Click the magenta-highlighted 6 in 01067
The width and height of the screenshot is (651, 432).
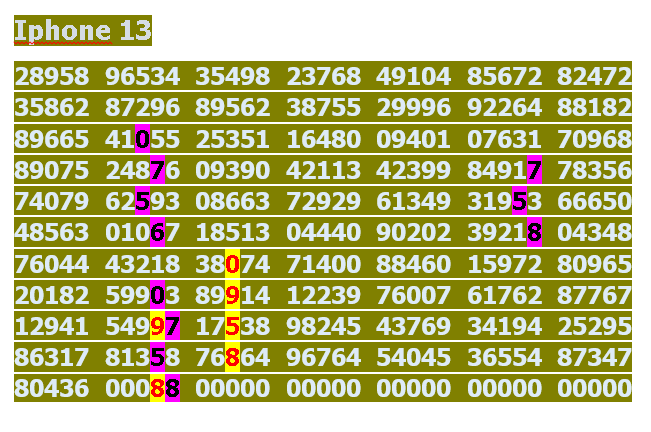(158, 233)
